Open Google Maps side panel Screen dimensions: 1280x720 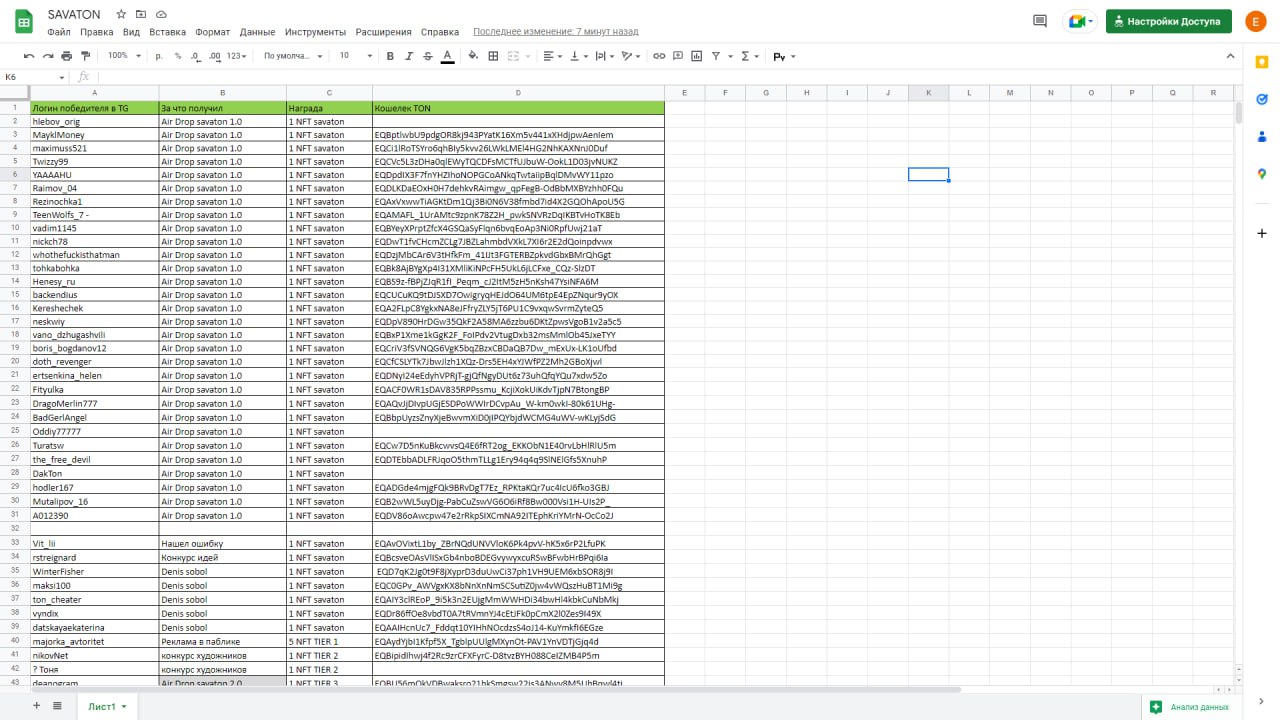[x=1262, y=174]
